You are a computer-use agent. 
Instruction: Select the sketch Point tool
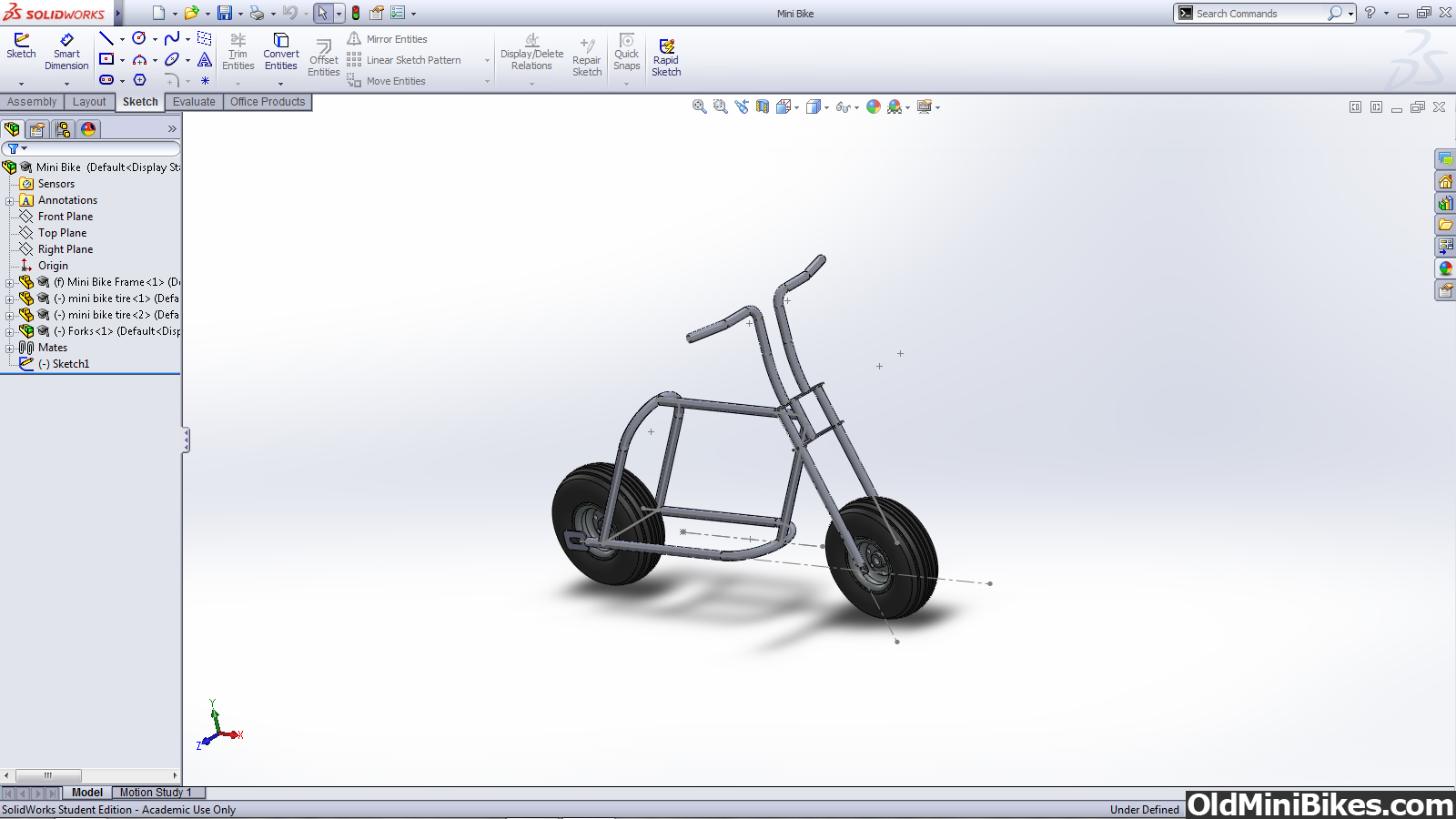(205, 80)
